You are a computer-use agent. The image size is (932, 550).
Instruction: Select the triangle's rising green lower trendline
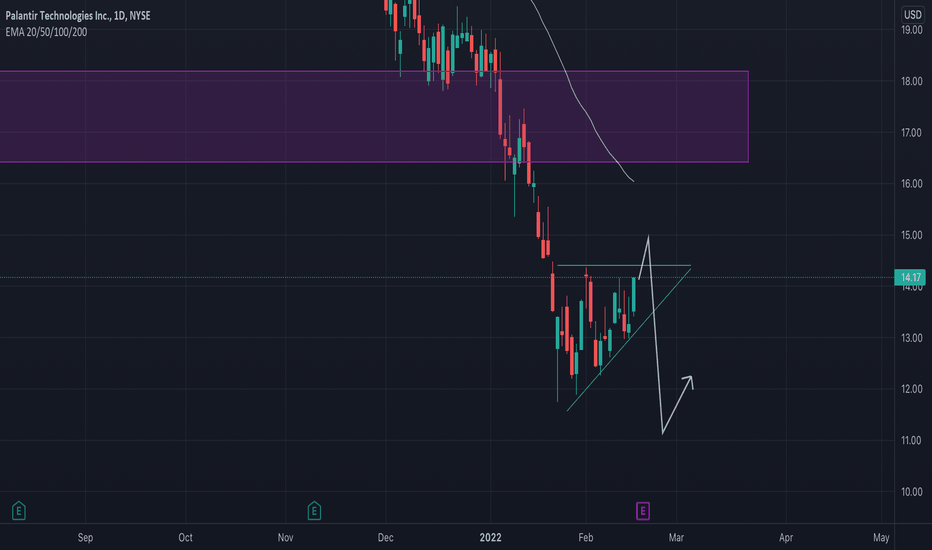click(x=629, y=340)
